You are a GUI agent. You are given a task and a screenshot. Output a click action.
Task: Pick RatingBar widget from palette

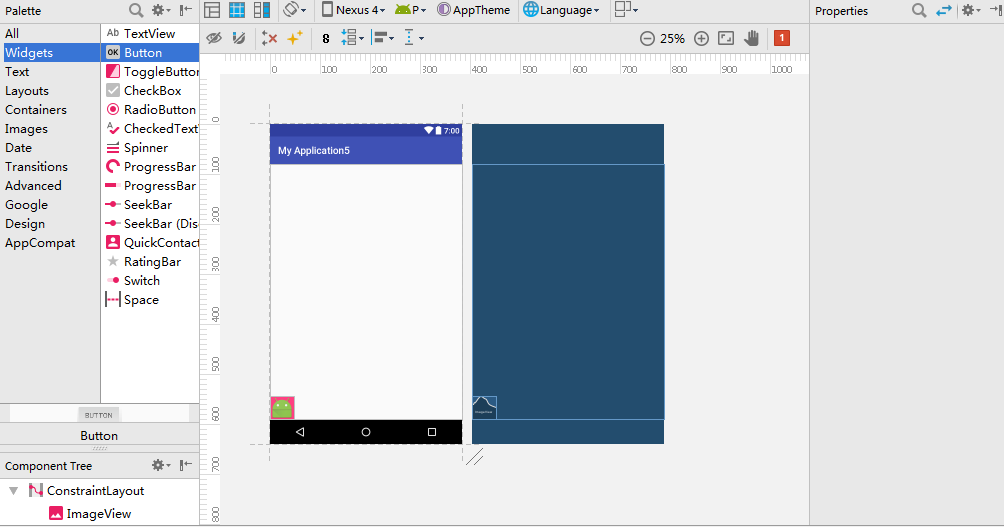click(x=150, y=262)
